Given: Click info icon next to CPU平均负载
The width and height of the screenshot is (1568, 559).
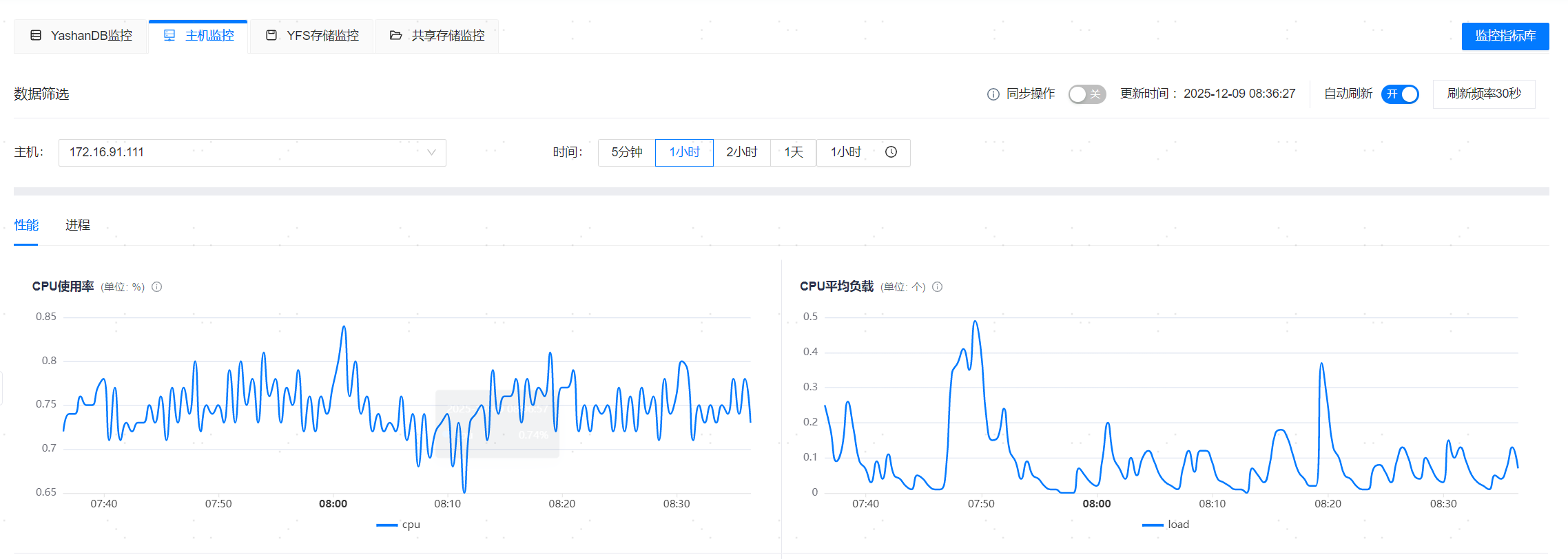Looking at the screenshot, I should tap(937, 287).
